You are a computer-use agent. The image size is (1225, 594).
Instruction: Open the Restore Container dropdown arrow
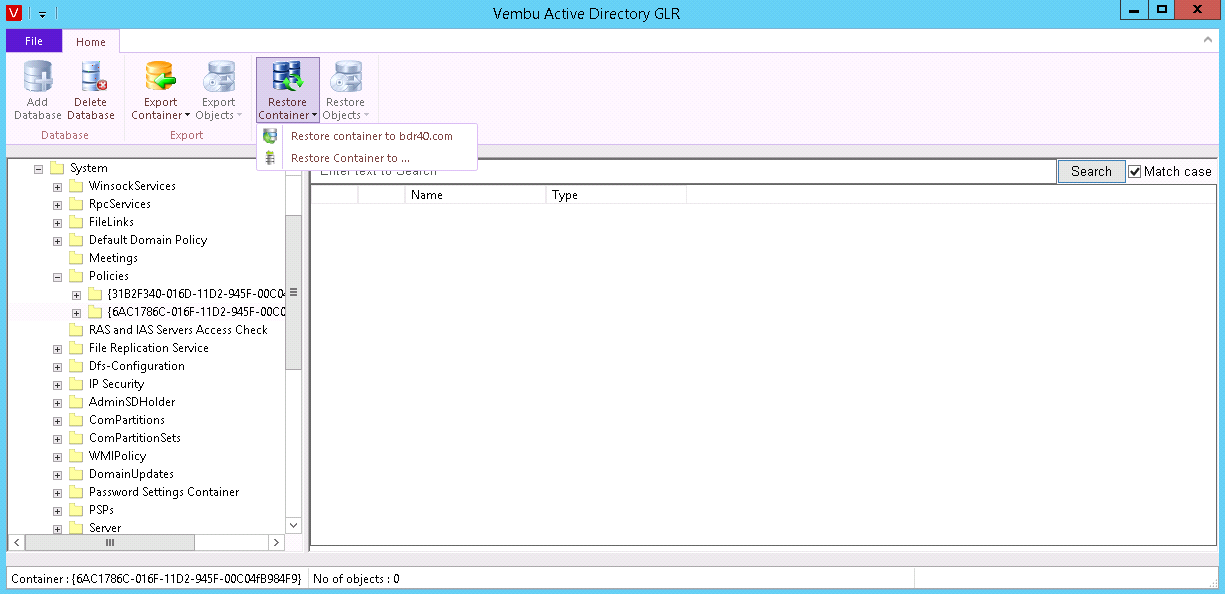coord(314,116)
